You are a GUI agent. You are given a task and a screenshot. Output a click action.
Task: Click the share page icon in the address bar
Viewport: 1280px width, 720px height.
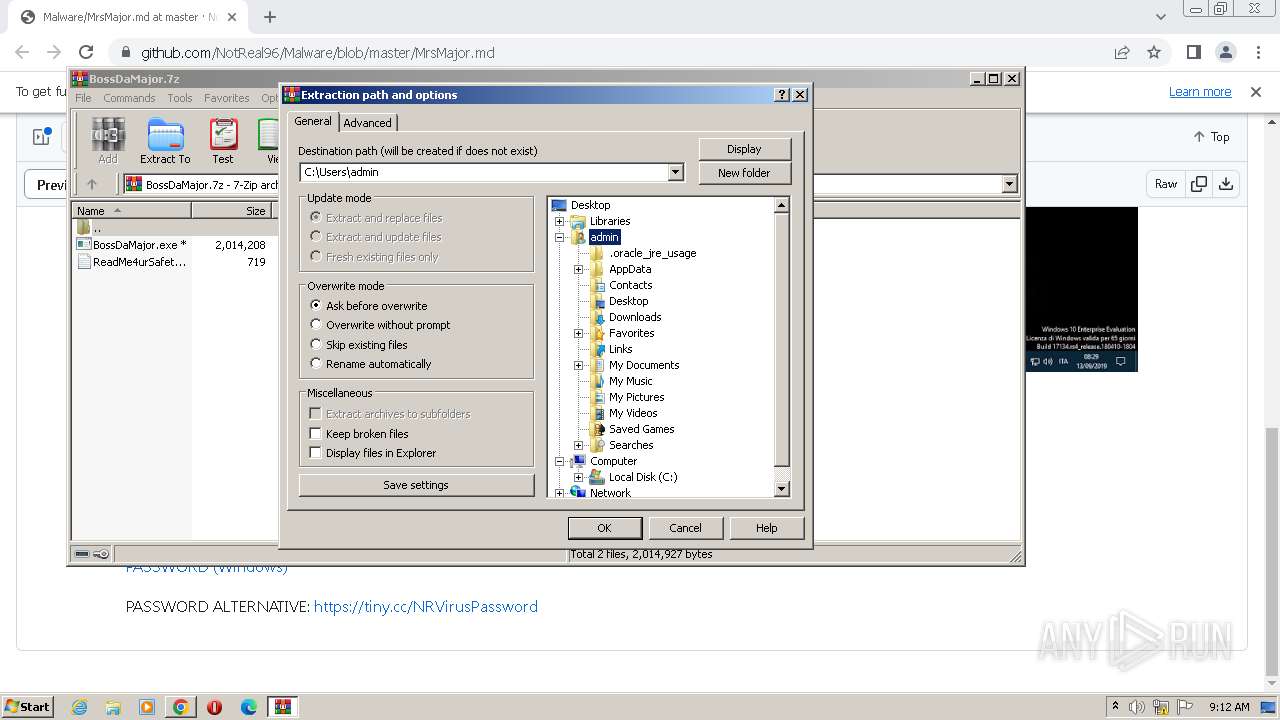coord(1122,52)
